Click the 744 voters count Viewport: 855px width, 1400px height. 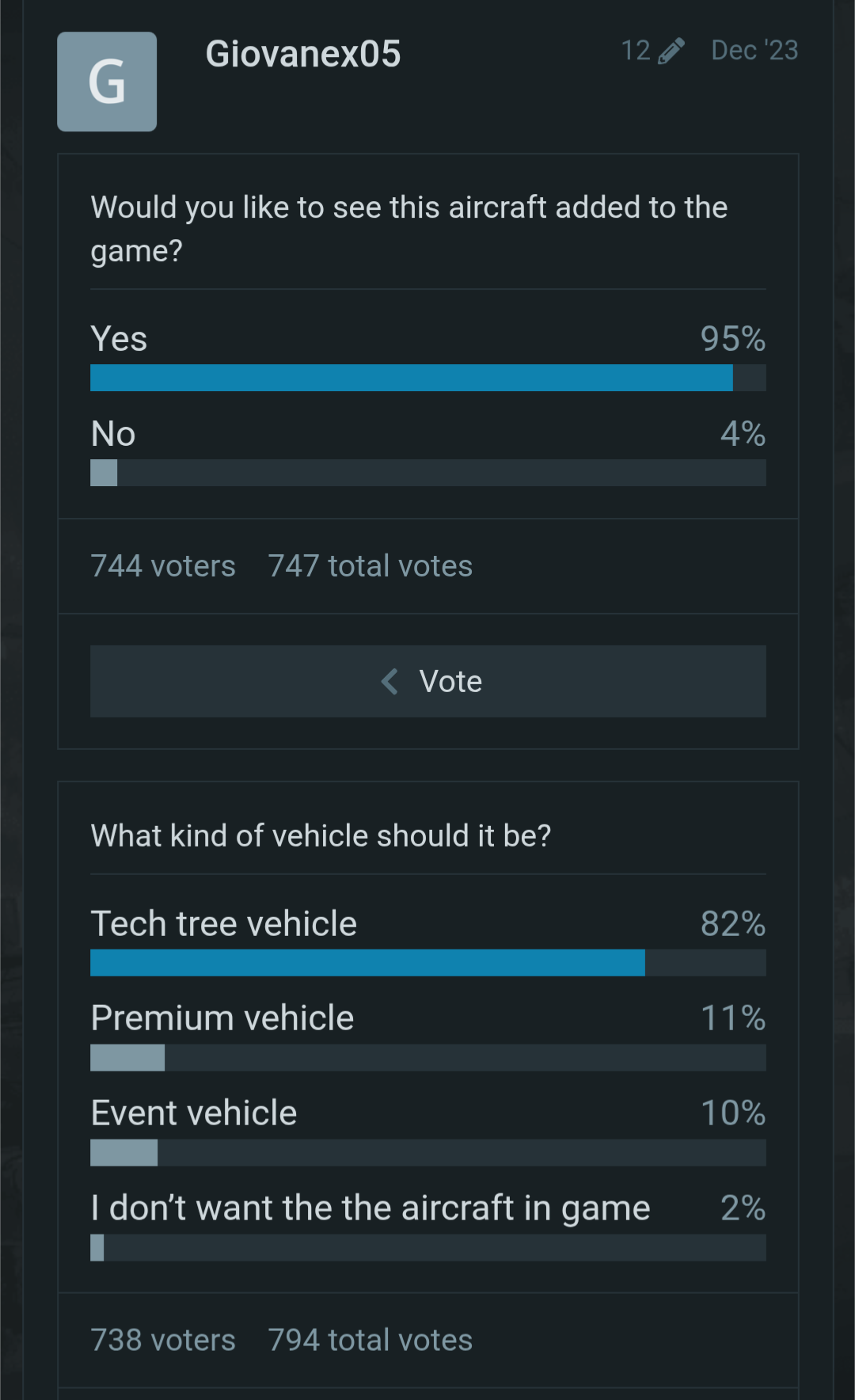(162, 566)
